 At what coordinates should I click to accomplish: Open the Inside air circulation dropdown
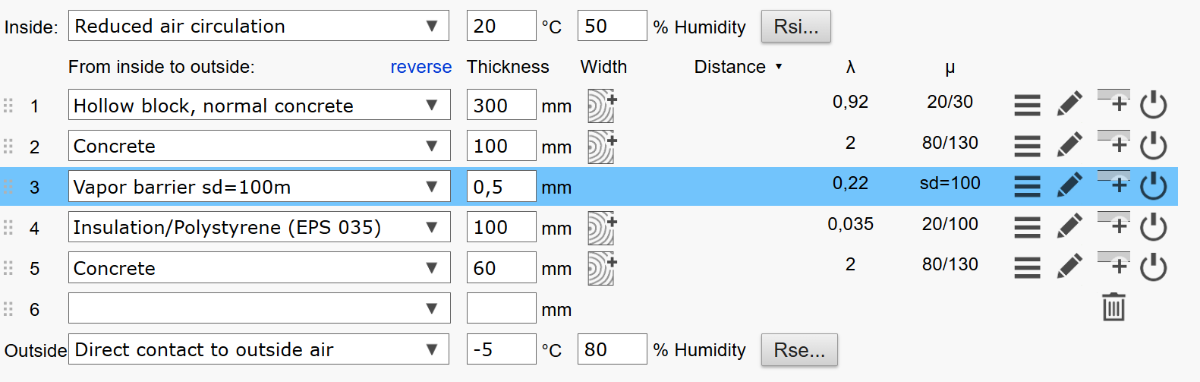pyautogui.click(x=259, y=26)
